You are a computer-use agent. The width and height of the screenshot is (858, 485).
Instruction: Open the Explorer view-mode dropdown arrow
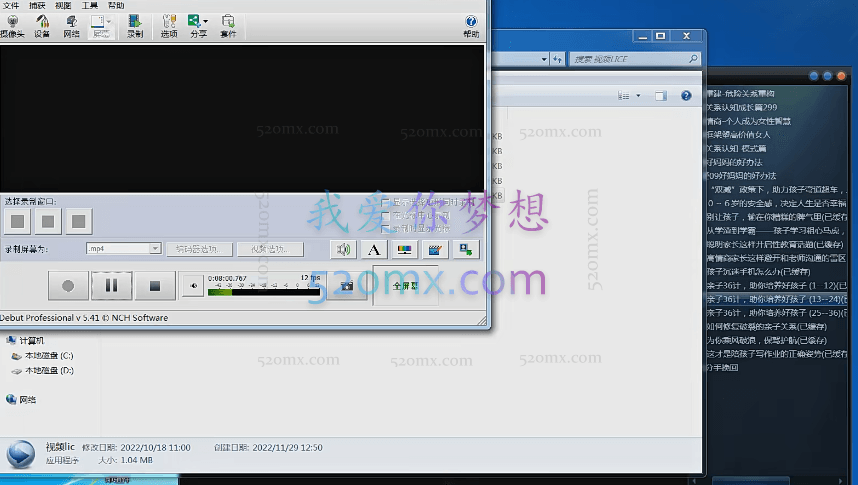638,96
